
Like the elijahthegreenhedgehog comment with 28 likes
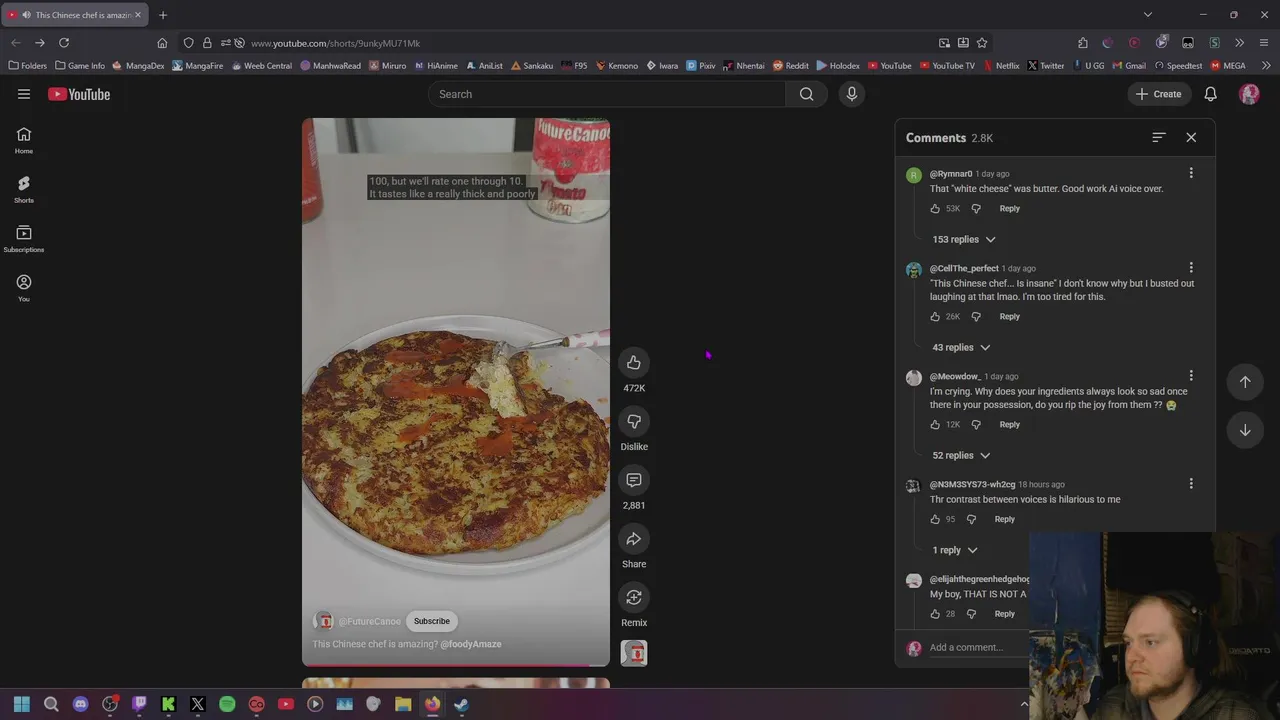click(935, 614)
